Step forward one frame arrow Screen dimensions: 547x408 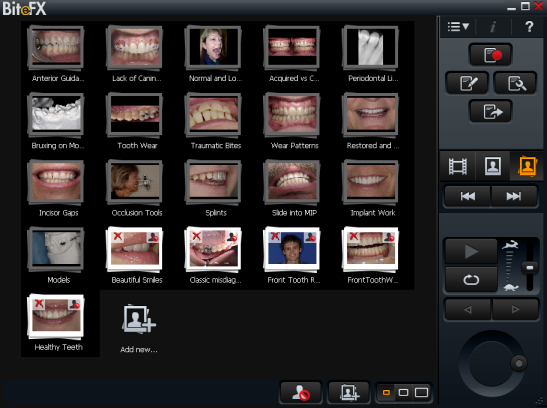515,309
